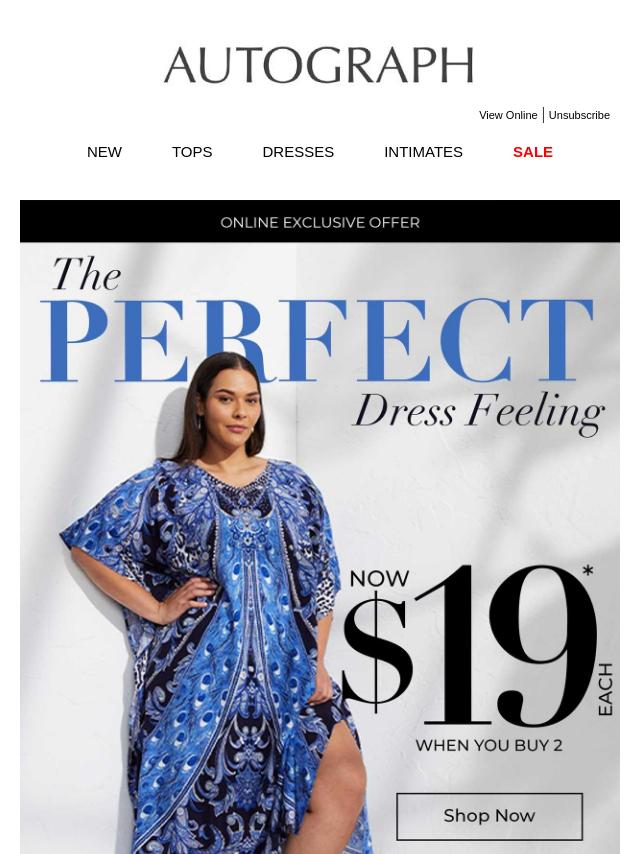Click the Online Exclusive Offer black banner
Image resolution: width=640 pixels, height=854 pixels.
click(x=320, y=222)
